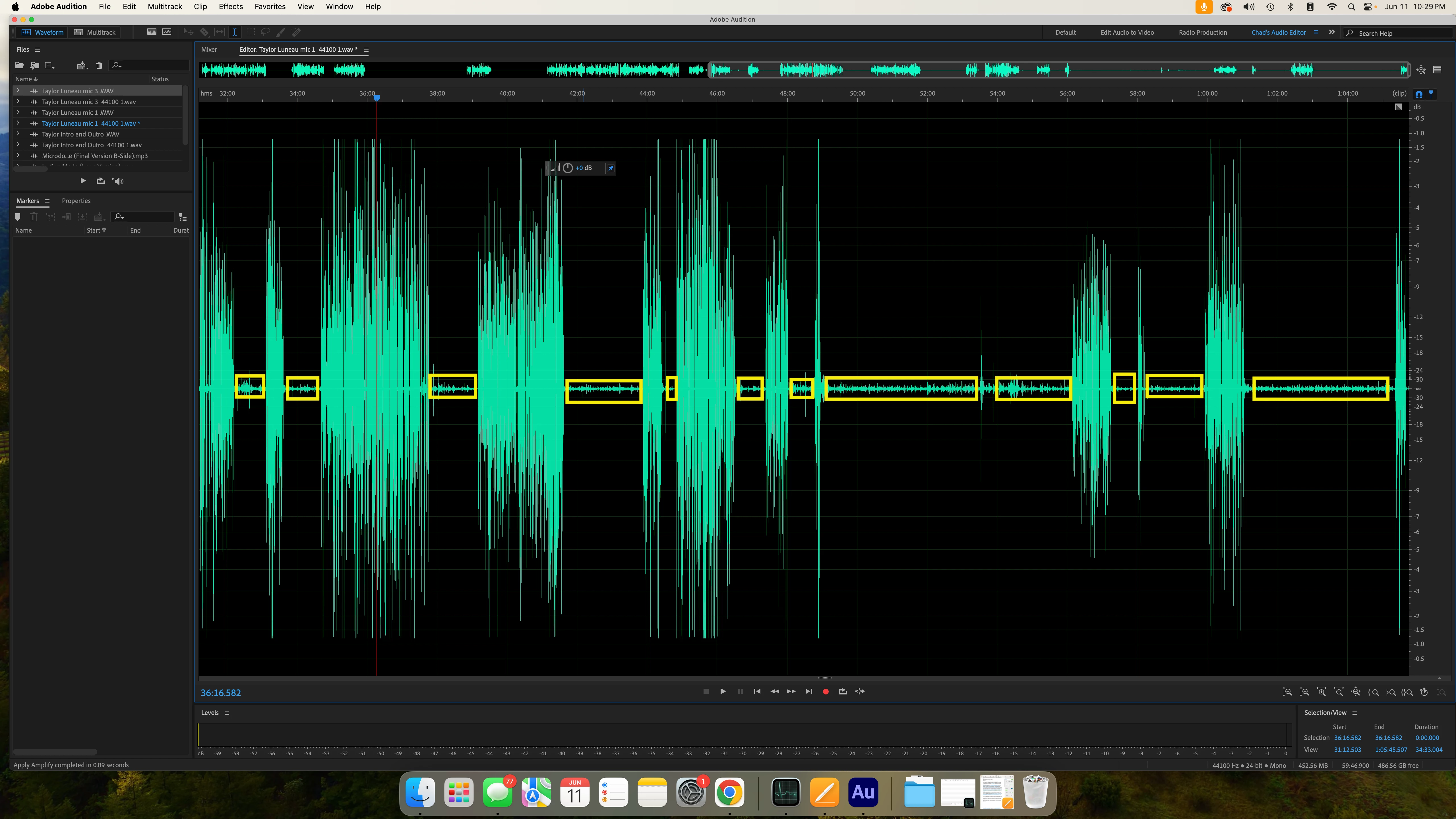Click the Record button in transport
Screen dimensions: 1456x819
(x=825, y=691)
